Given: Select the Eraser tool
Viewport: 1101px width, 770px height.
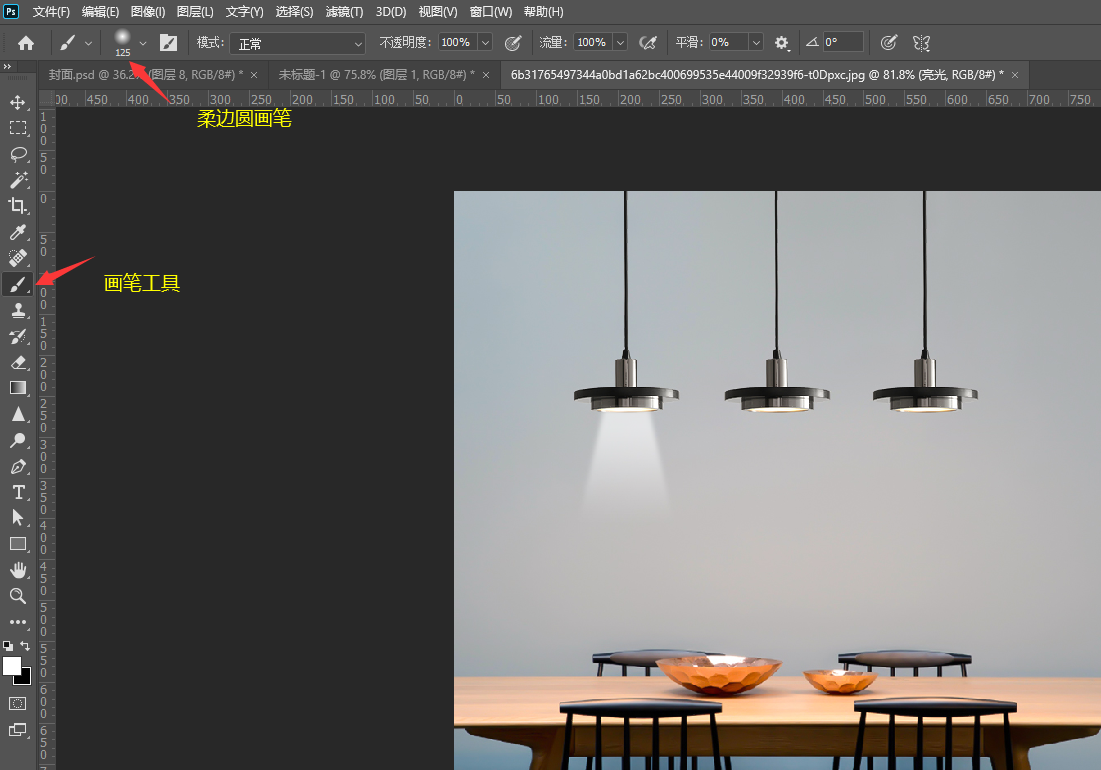Looking at the screenshot, I should click(x=18, y=362).
